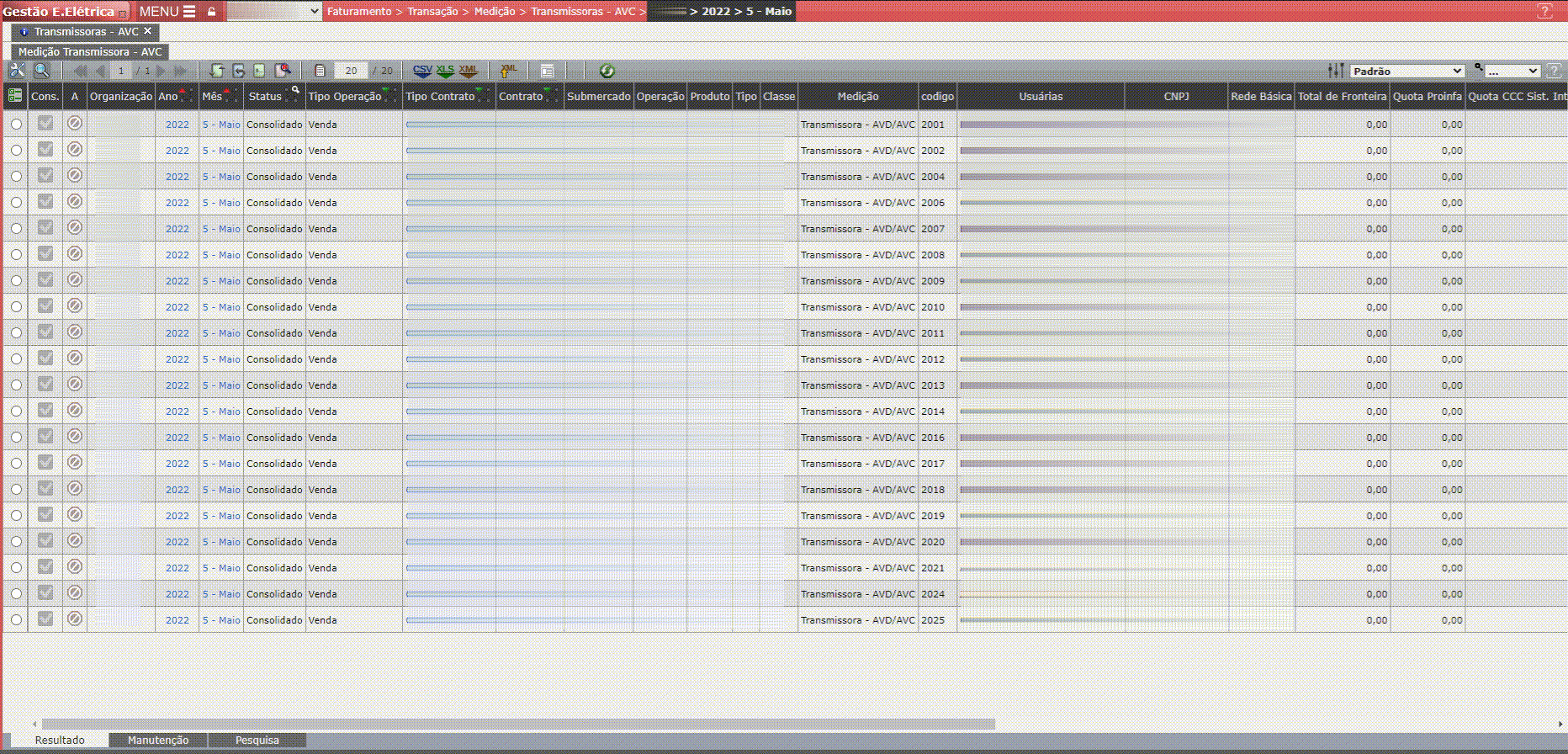Export the grid as CSV
This screenshot has height=754, width=1568.
[x=422, y=71]
